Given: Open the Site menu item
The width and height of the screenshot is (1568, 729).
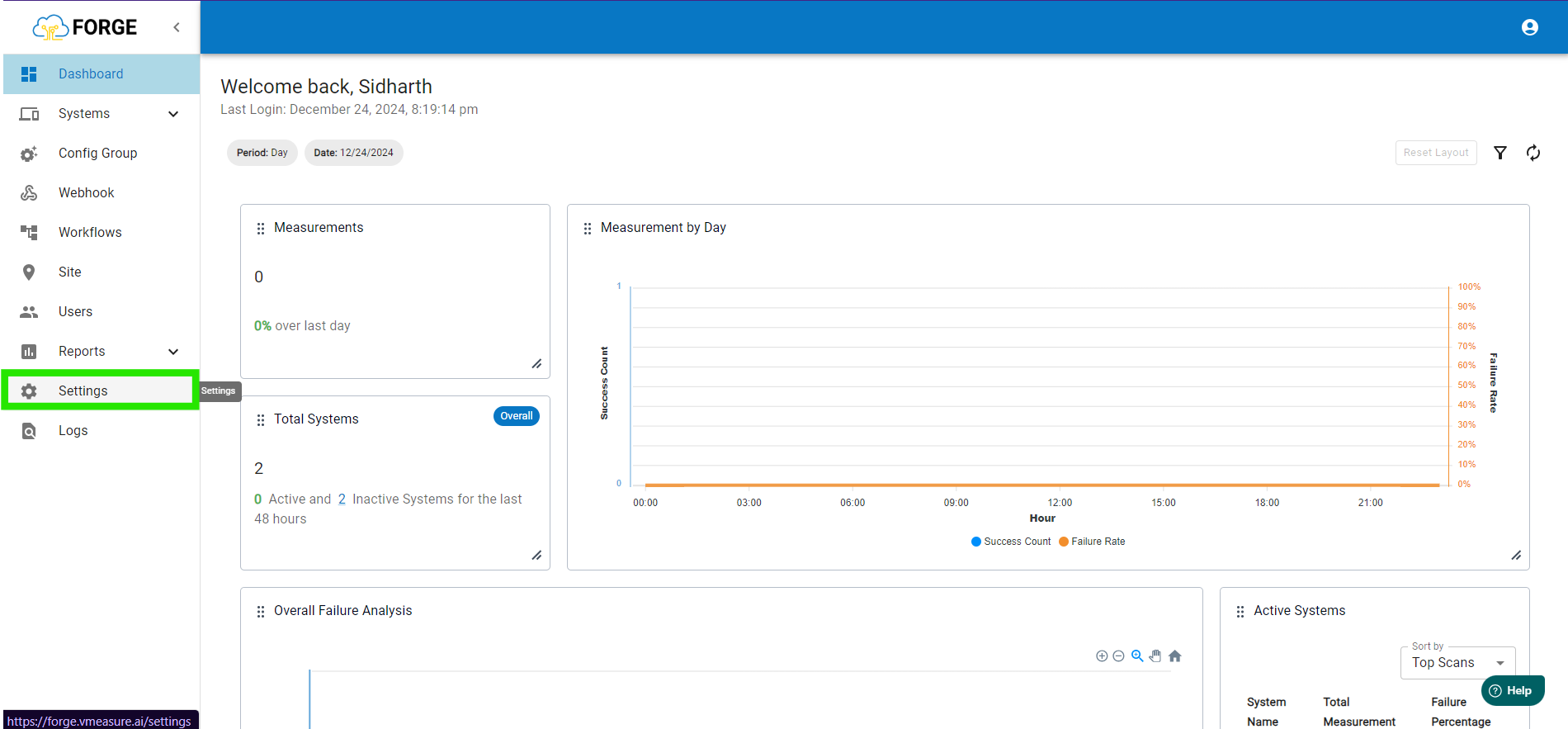Looking at the screenshot, I should coord(101,272).
